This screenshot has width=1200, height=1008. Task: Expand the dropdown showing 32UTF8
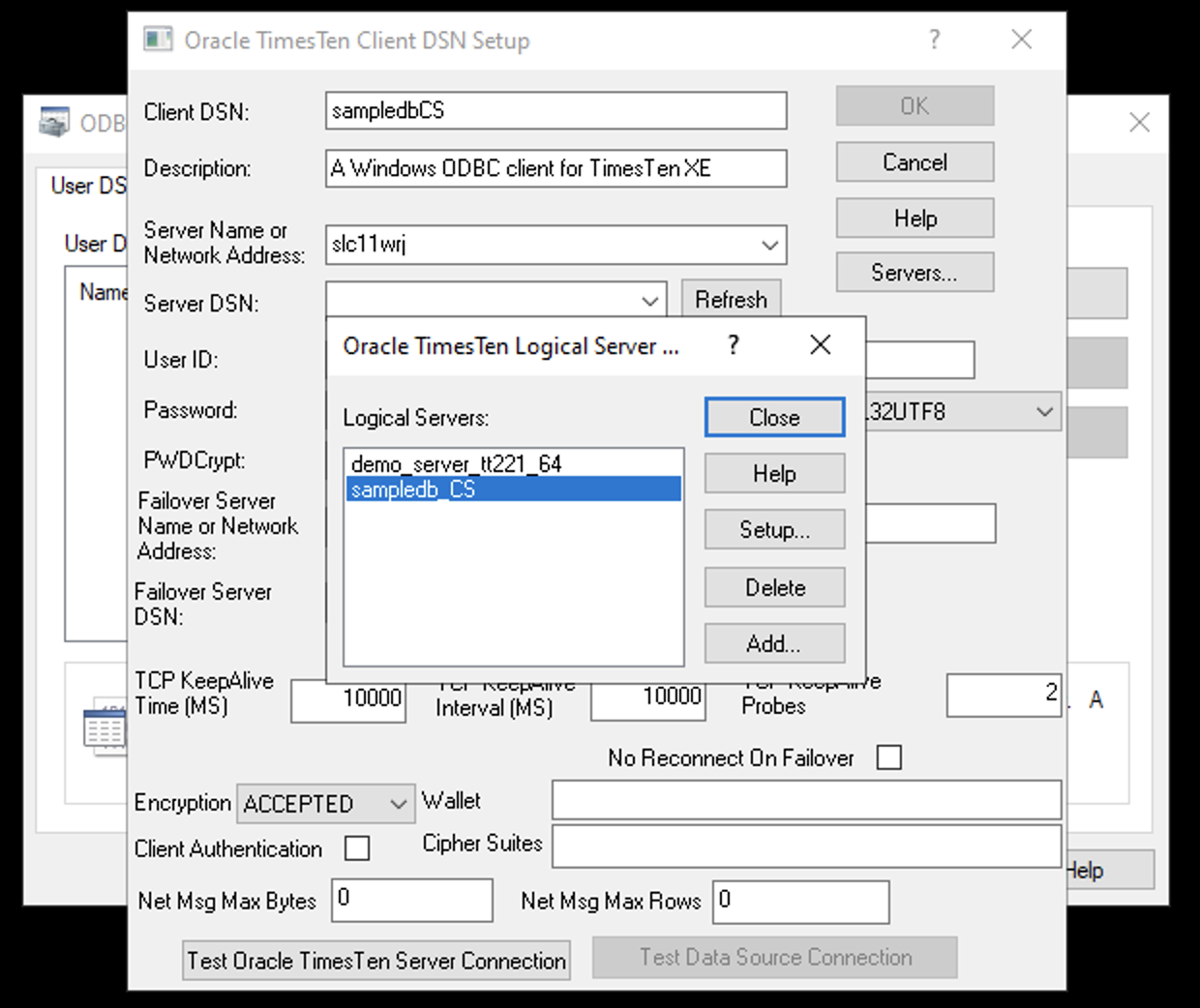point(1044,412)
